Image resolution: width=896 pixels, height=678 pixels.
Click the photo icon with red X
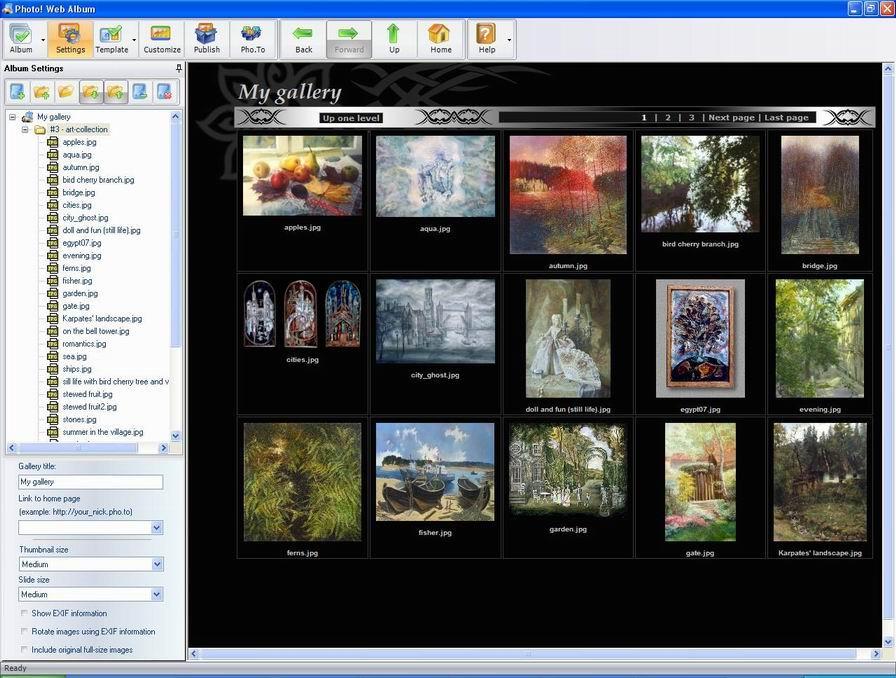165,91
